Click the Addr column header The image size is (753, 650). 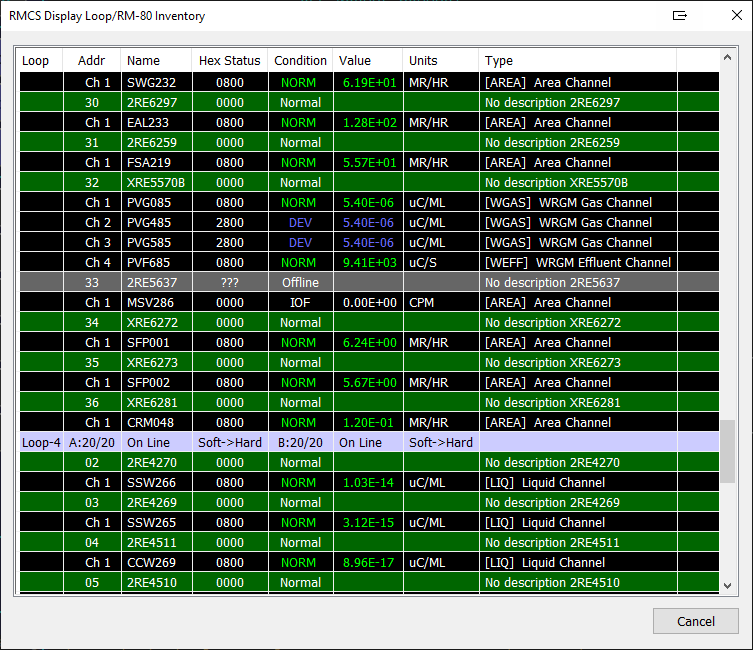(x=91, y=61)
